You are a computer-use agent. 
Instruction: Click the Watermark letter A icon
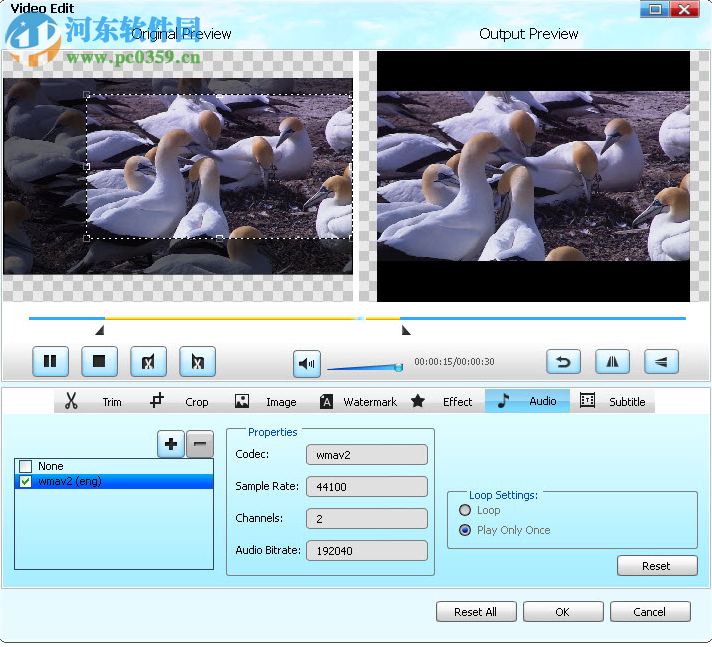pos(326,401)
